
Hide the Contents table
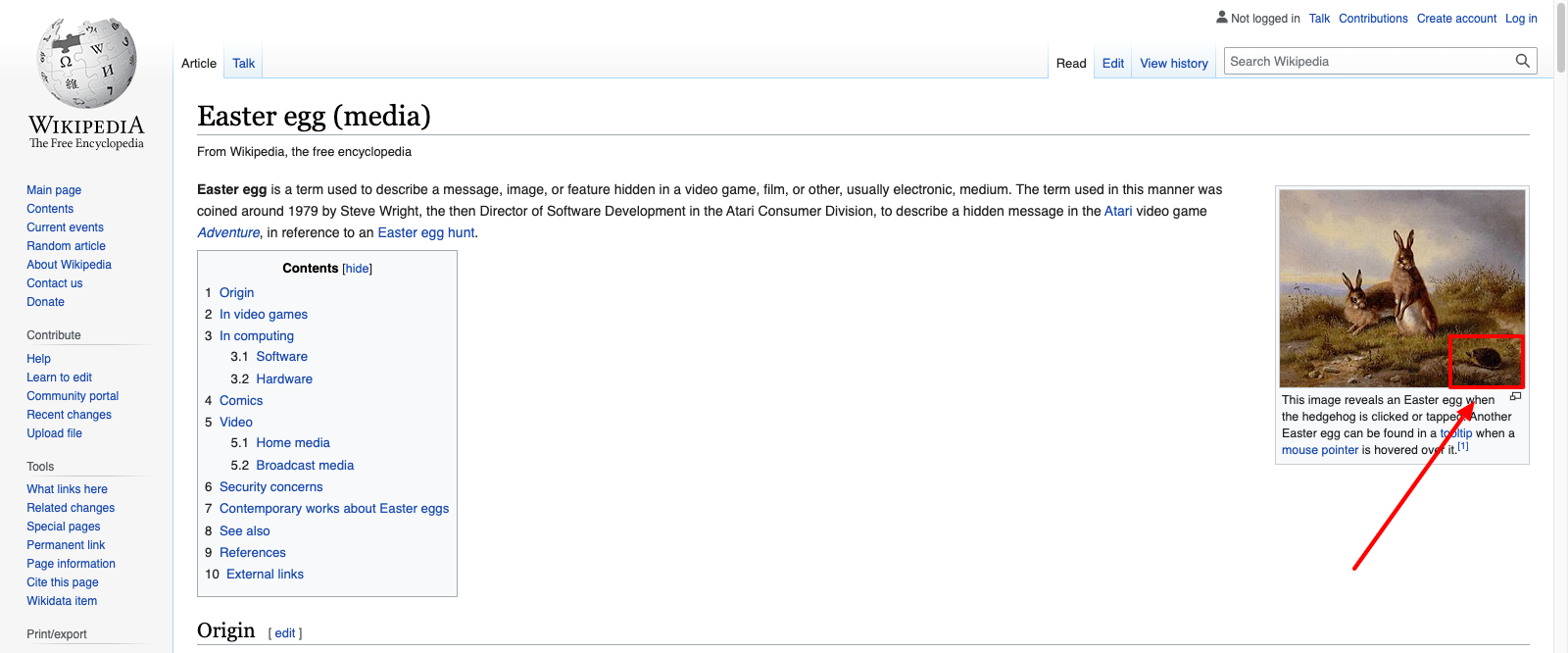[357, 269]
